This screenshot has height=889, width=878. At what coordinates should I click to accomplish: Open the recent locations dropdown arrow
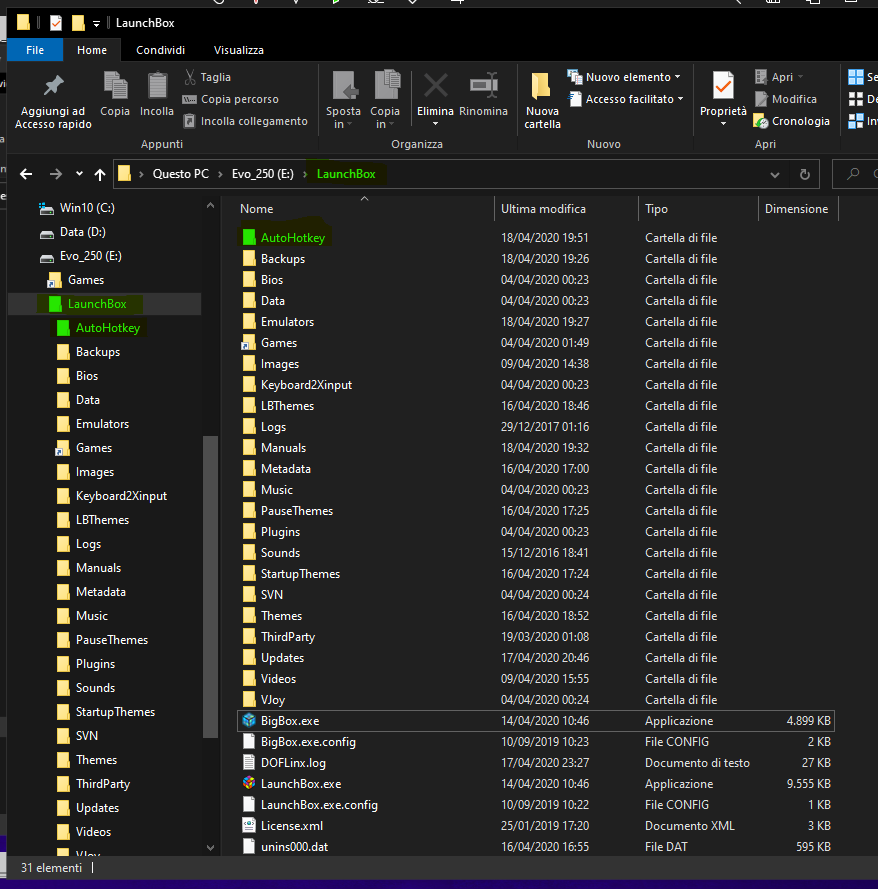point(79,174)
